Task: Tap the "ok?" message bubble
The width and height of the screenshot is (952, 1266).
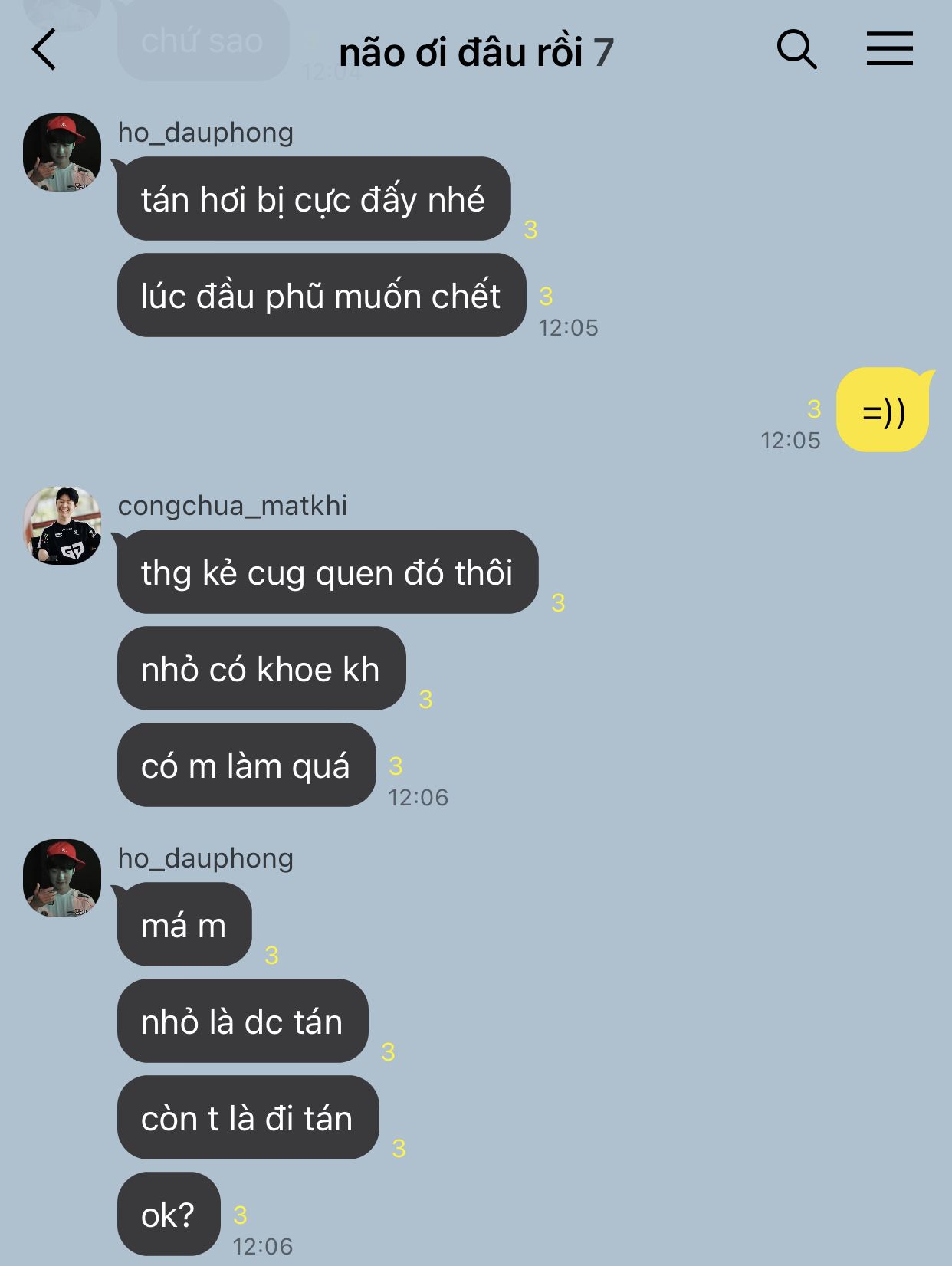Action: click(x=169, y=1214)
